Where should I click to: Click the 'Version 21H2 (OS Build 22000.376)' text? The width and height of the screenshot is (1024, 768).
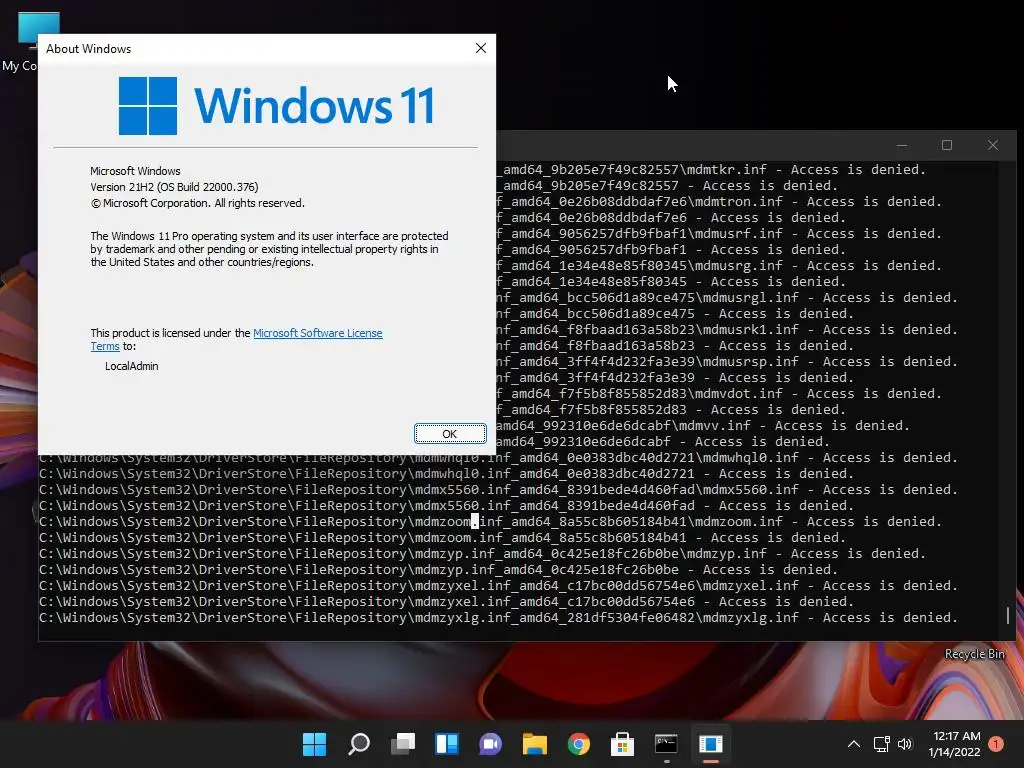[x=174, y=187]
